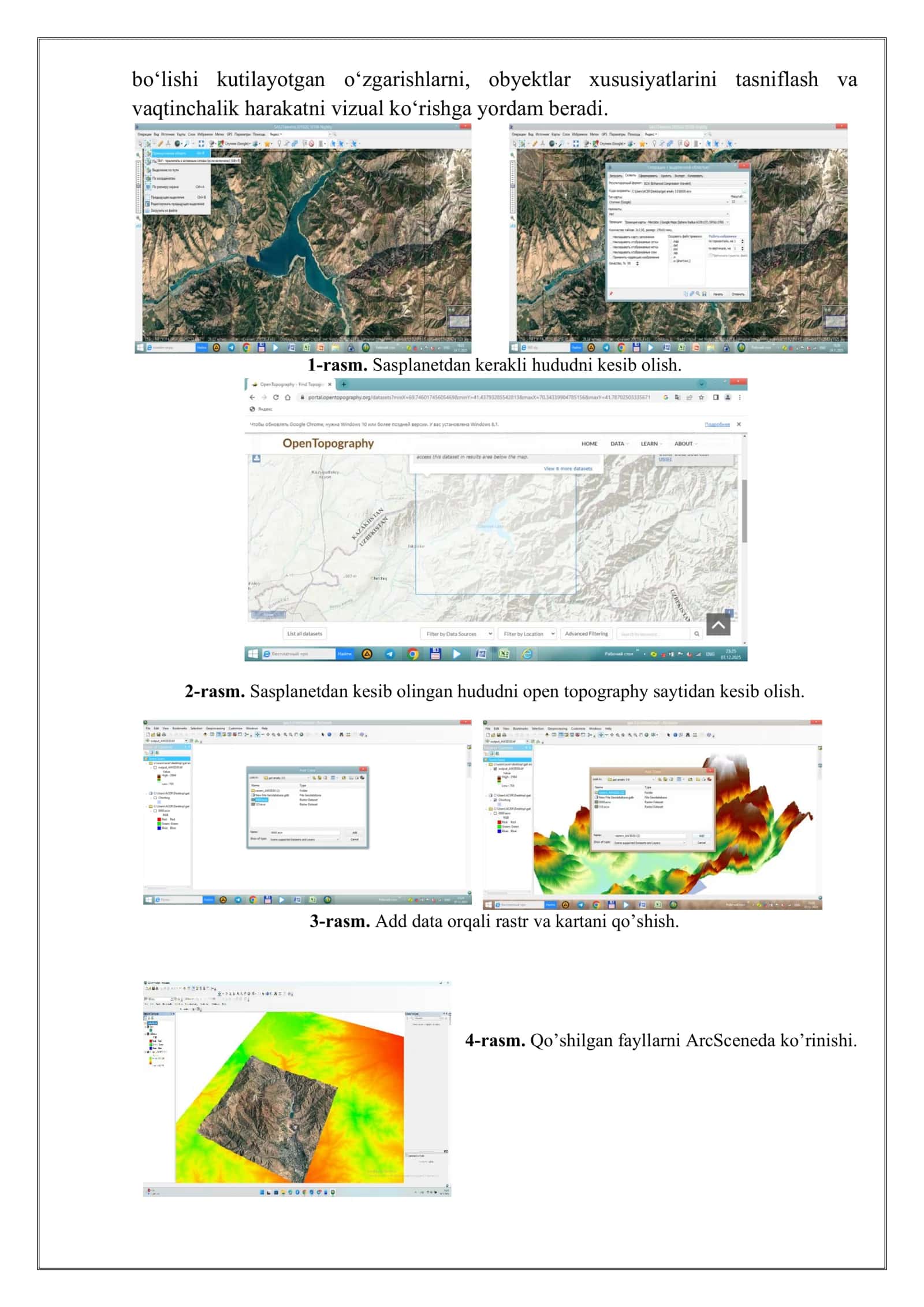The height and width of the screenshot is (1307, 924).
Task: Click the Google Translate icon in the address bar
Action: [x=677, y=398]
